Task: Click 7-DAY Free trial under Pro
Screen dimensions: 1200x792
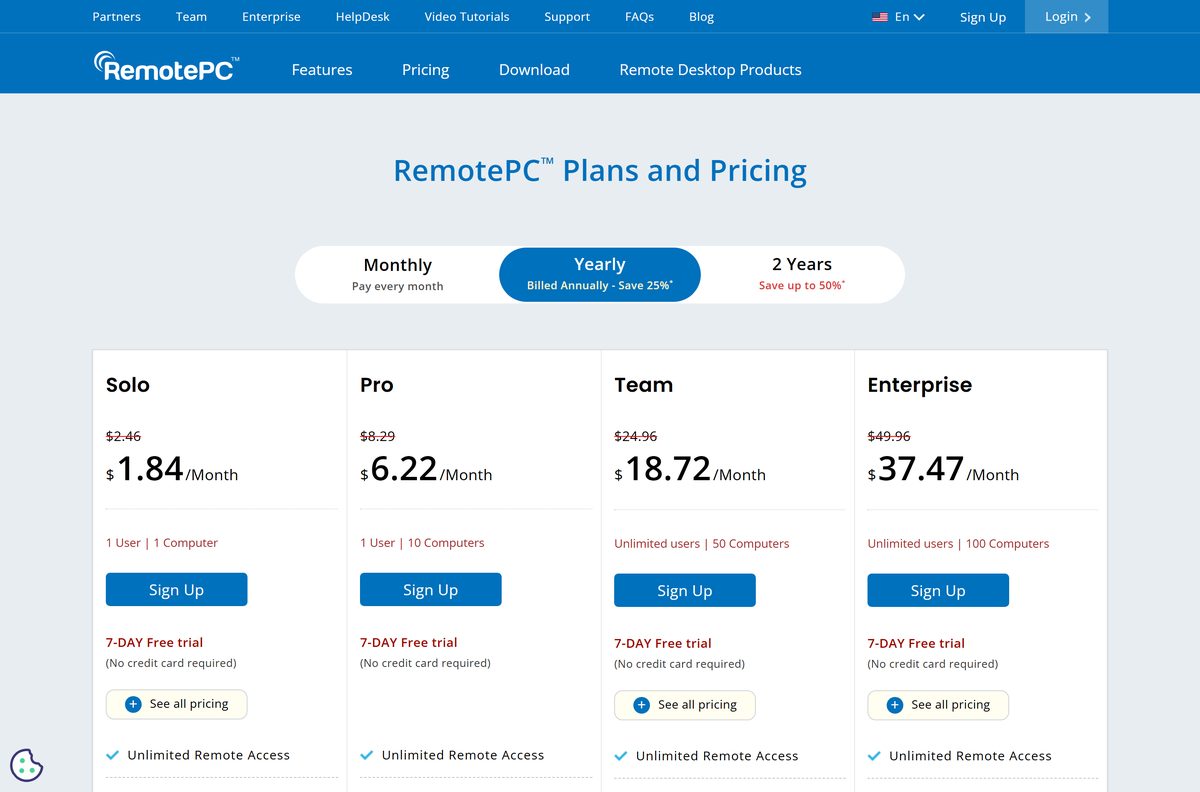Action: [409, 642]
